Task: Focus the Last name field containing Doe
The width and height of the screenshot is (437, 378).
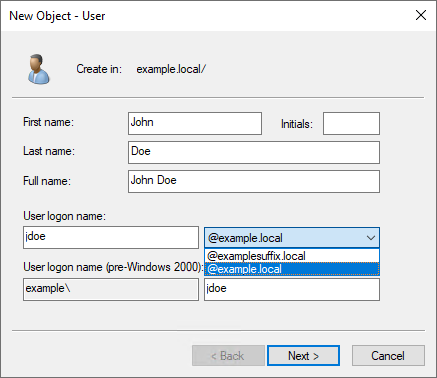Action: click(x=254, y=152)
